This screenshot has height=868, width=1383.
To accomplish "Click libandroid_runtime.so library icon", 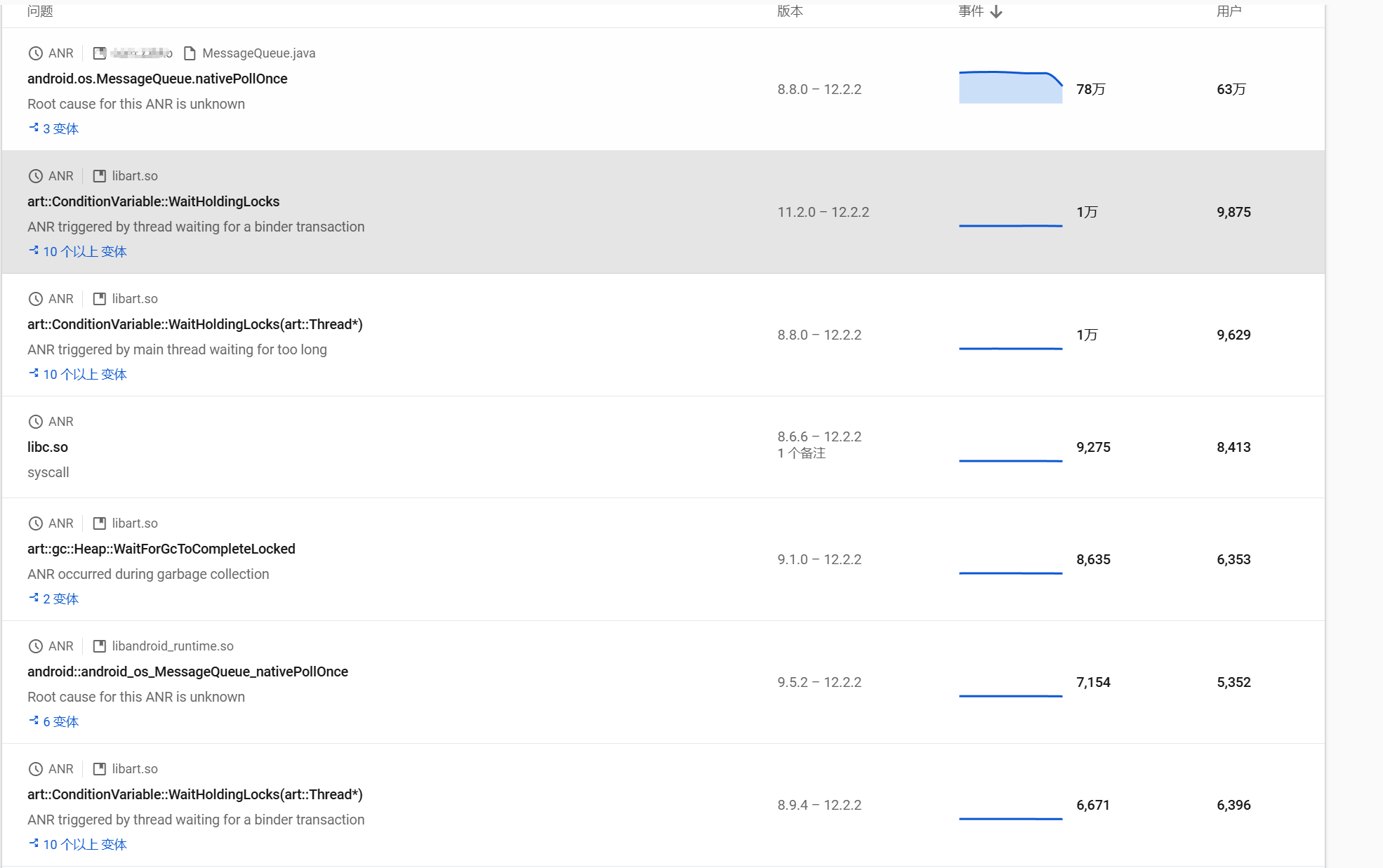I will click(x=100, y=646).
